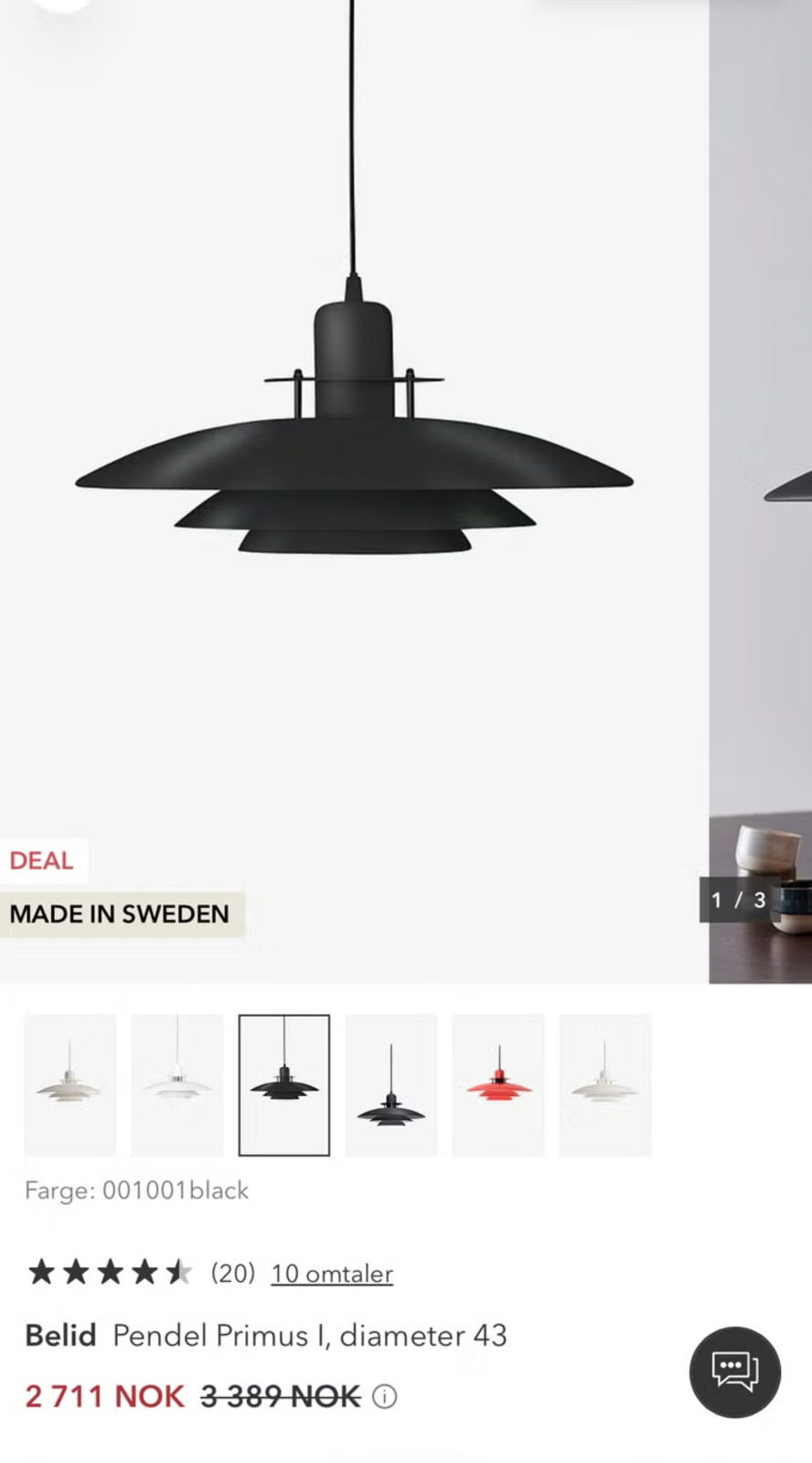Click the red DEAL badge

pos(42,860)
